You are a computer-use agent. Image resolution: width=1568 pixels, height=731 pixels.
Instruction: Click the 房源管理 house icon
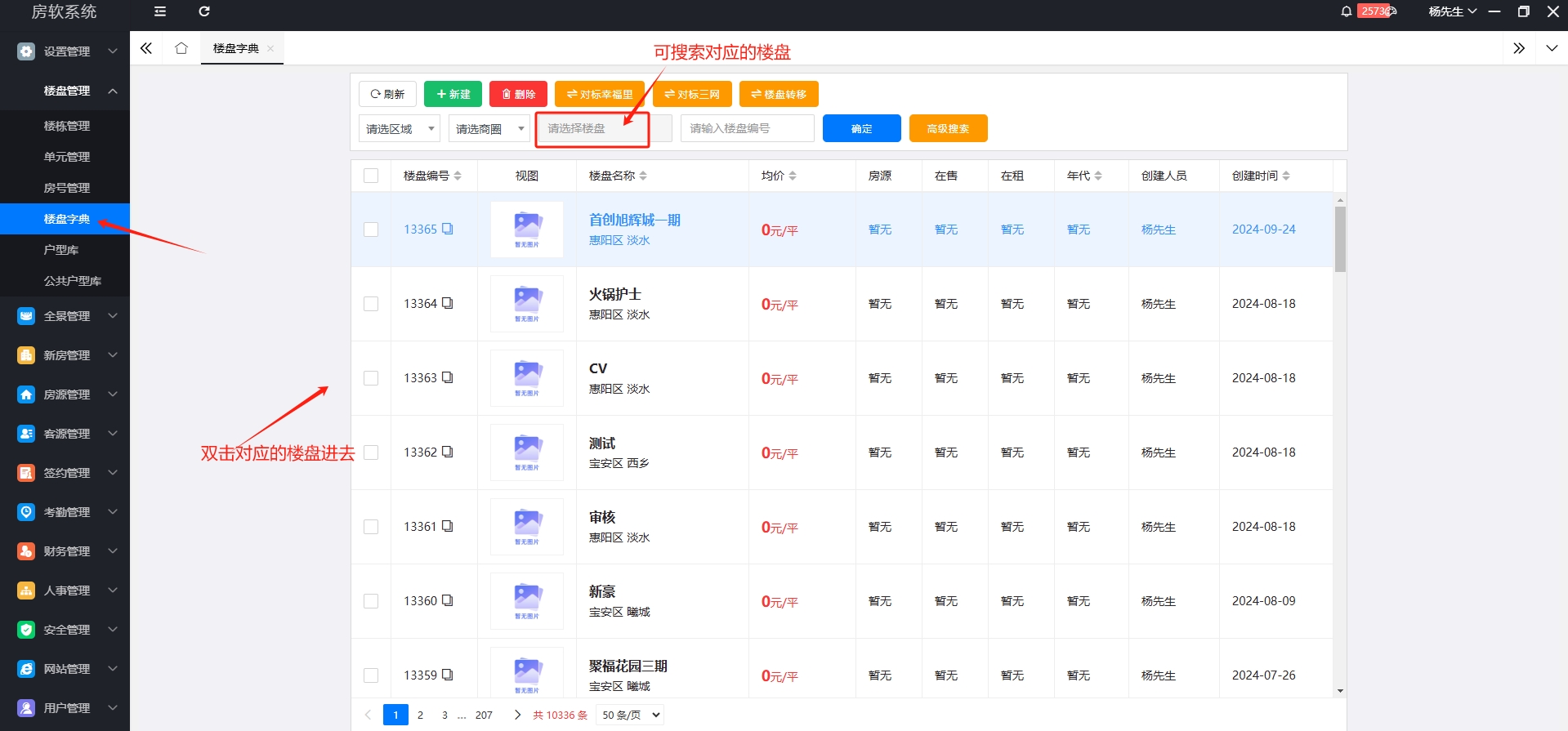tap(26, 394)
